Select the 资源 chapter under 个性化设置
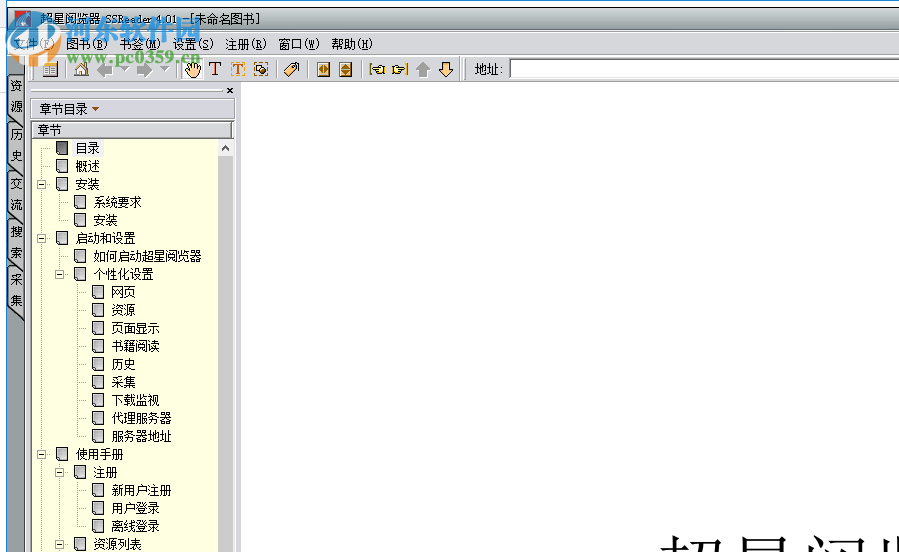Viewport: 899px width, 552px height. pos(123,310)
